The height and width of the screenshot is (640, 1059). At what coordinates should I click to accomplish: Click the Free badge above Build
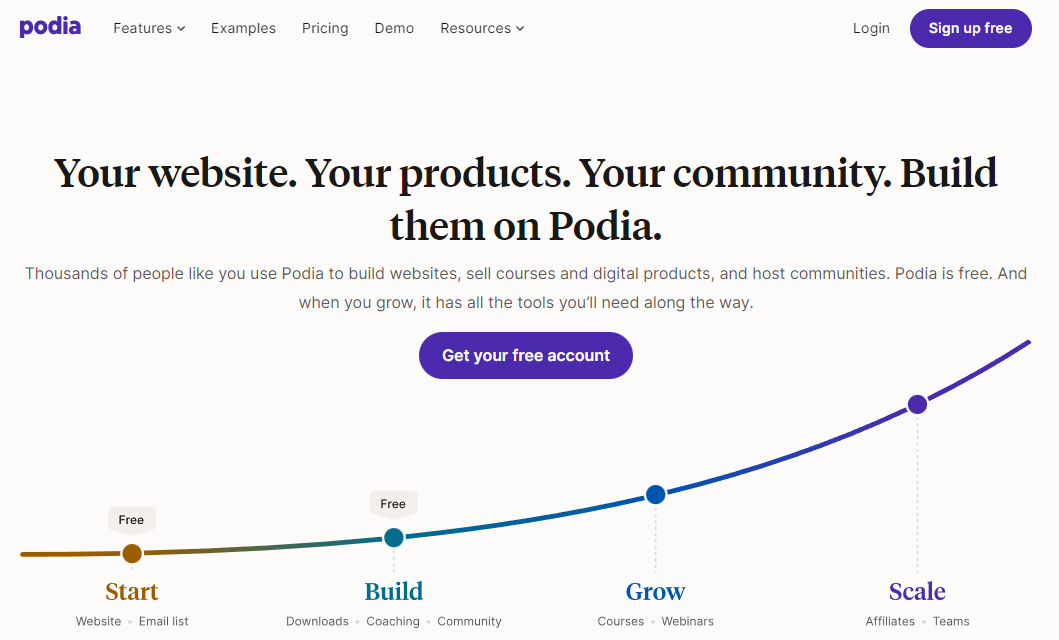click(393, 504)
